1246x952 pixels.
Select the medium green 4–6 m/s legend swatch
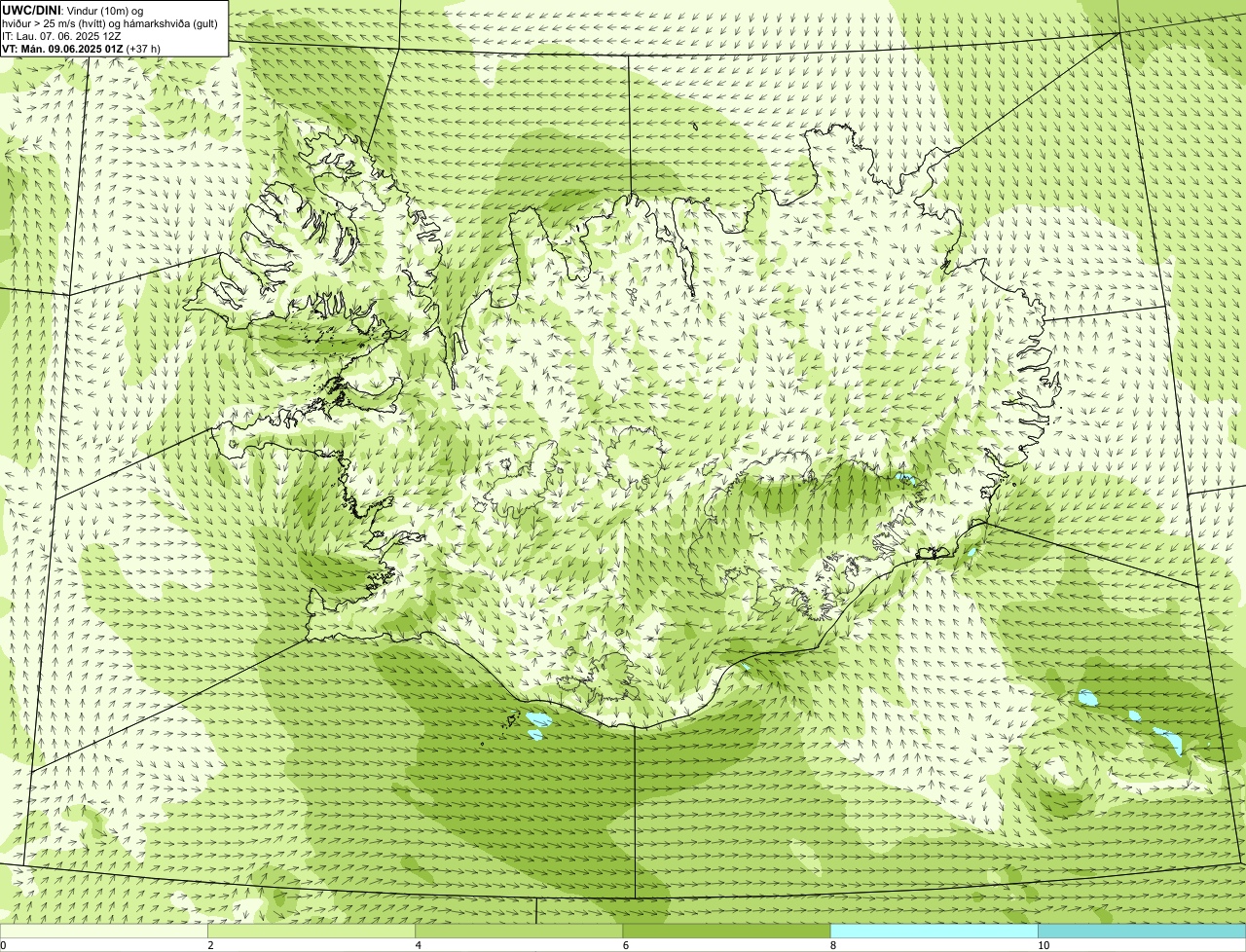coord(519,931)
